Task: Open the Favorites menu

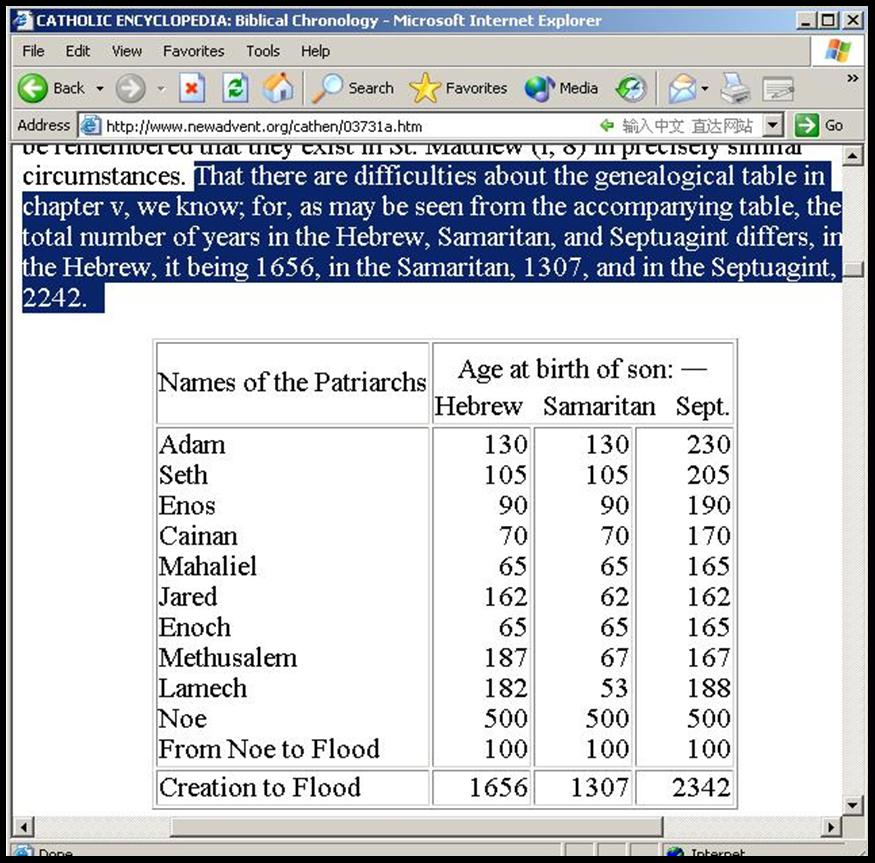Action: coord(194,51)
